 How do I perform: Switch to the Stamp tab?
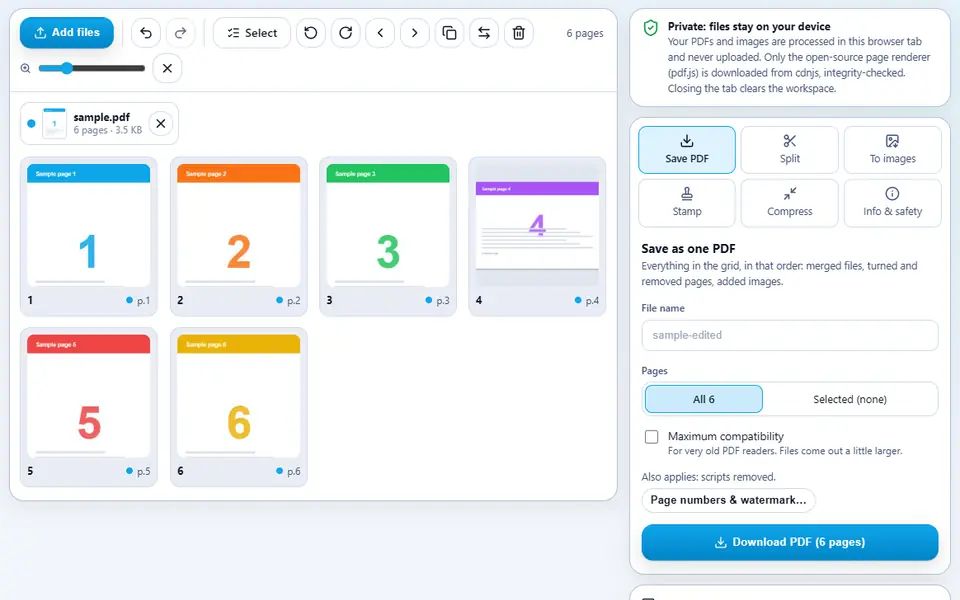(x=687, y=203)
